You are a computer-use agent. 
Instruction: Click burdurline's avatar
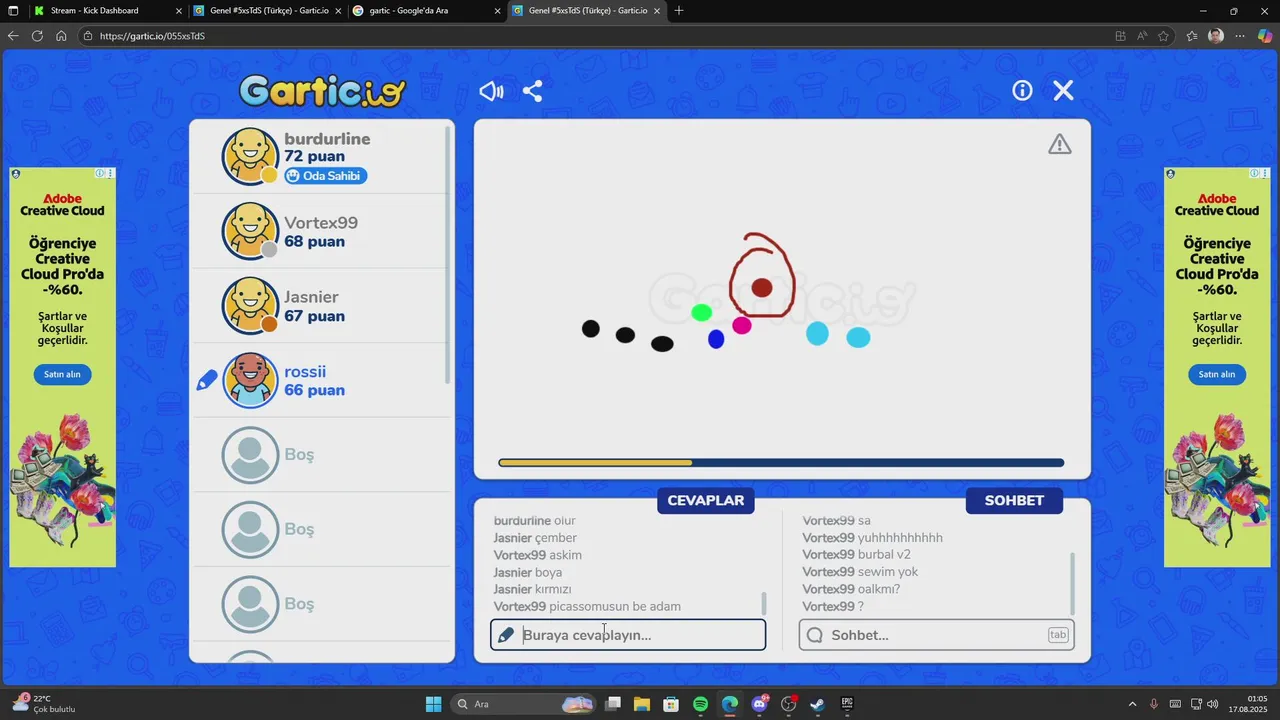coord(250,156)
